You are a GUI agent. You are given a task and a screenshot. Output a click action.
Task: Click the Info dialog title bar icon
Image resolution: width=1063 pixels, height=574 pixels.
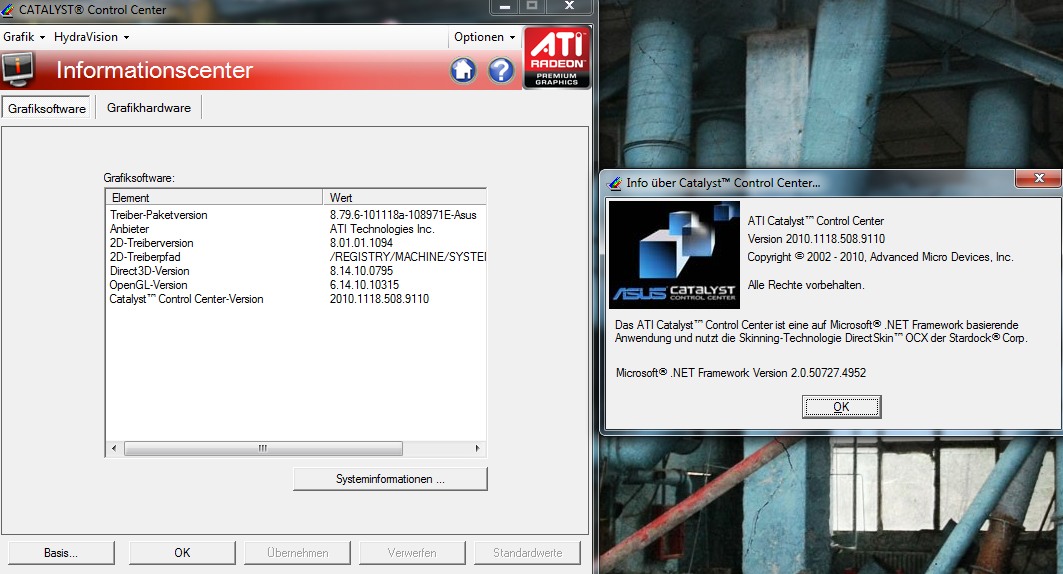[615, 183]
